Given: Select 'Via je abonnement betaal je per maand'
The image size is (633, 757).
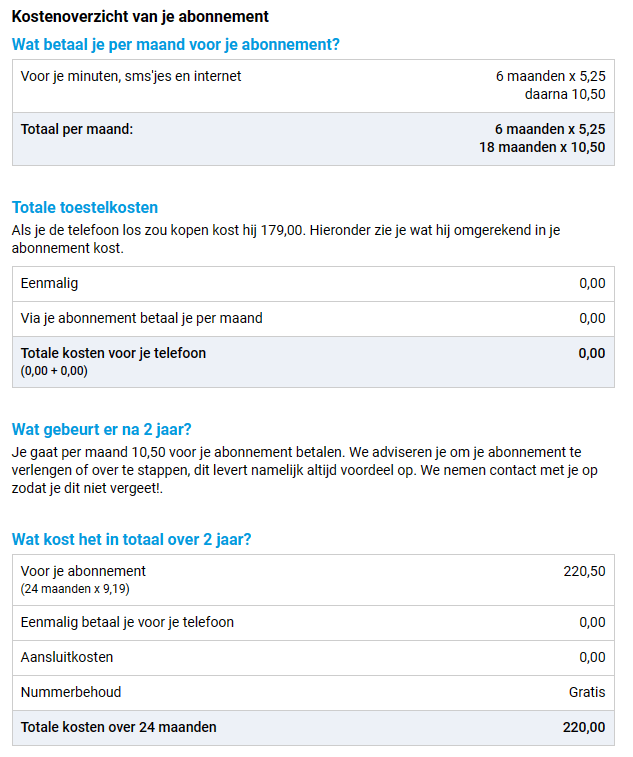Looking at the screenshot, I should click(141, 318).
